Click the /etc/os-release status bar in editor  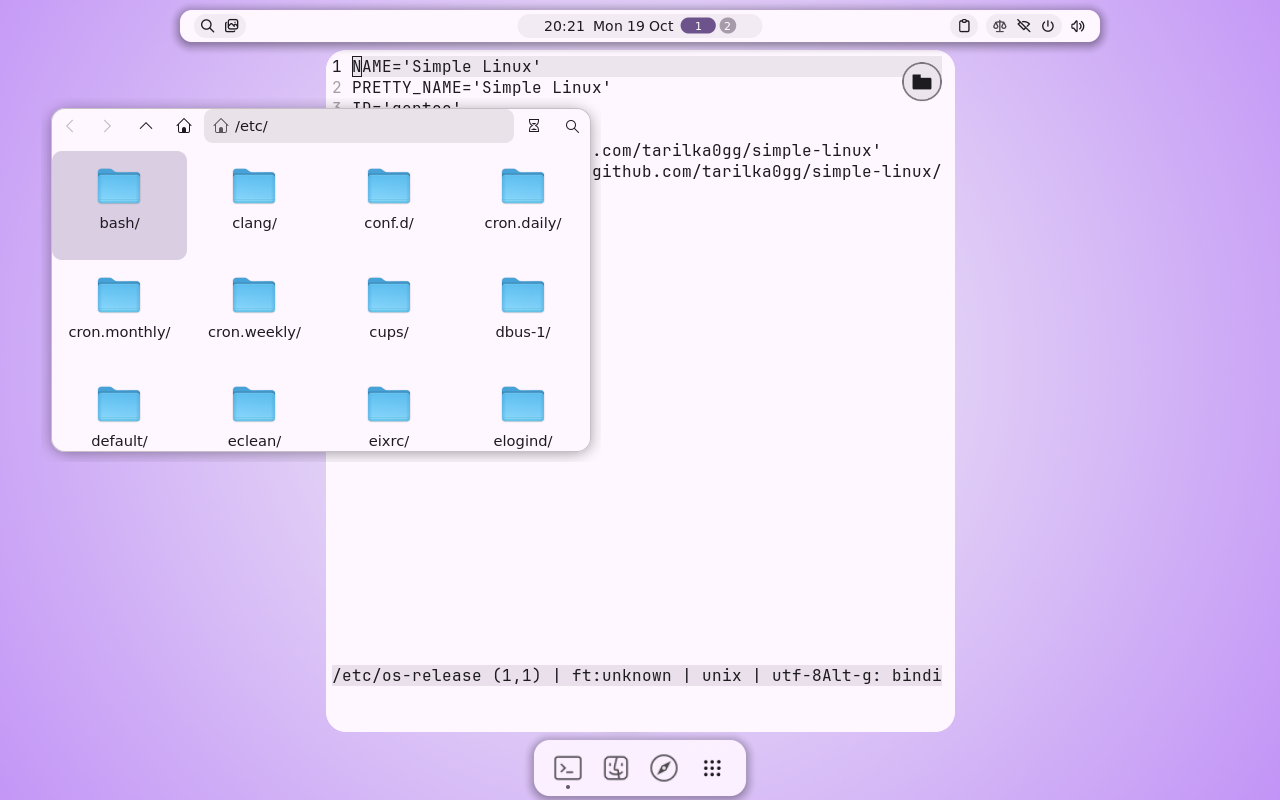[x=637, y=676]
